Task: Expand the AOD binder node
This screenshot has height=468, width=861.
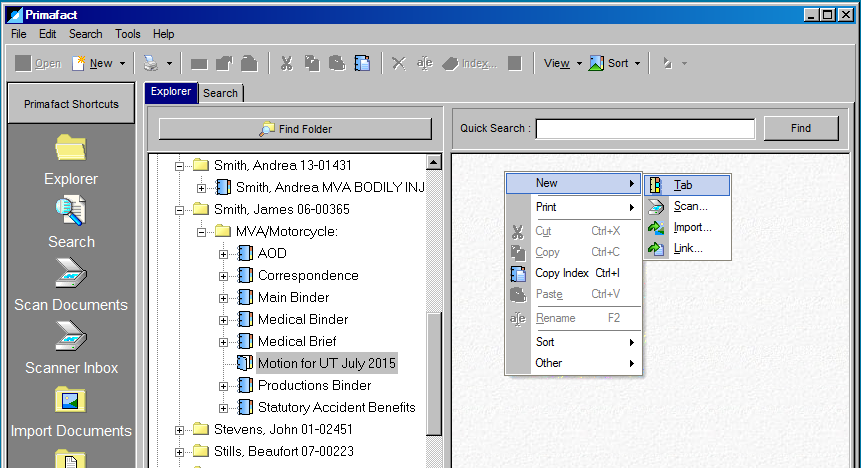Action: [223, 254]
